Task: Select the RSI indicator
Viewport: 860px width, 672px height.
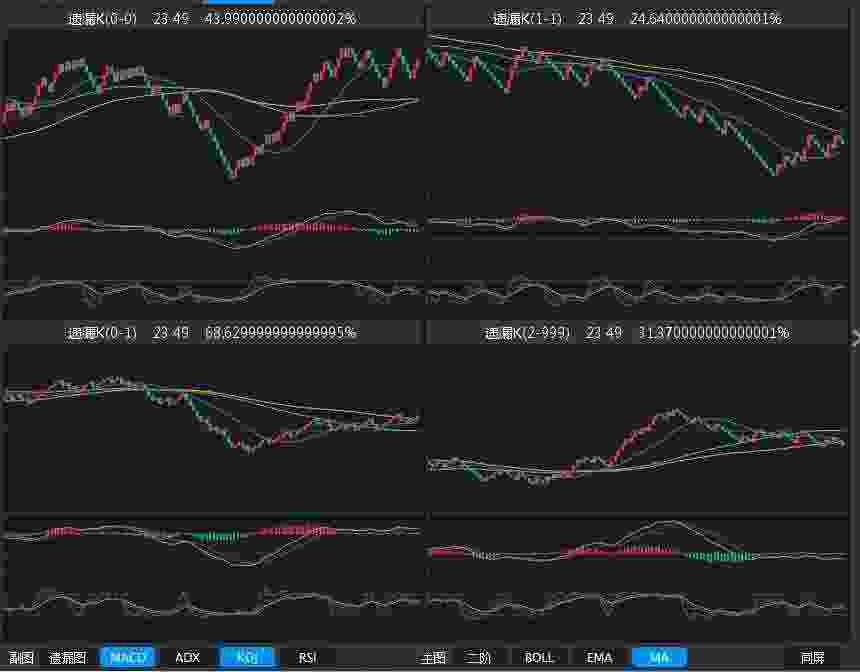Action: click(x=307, y=657)
